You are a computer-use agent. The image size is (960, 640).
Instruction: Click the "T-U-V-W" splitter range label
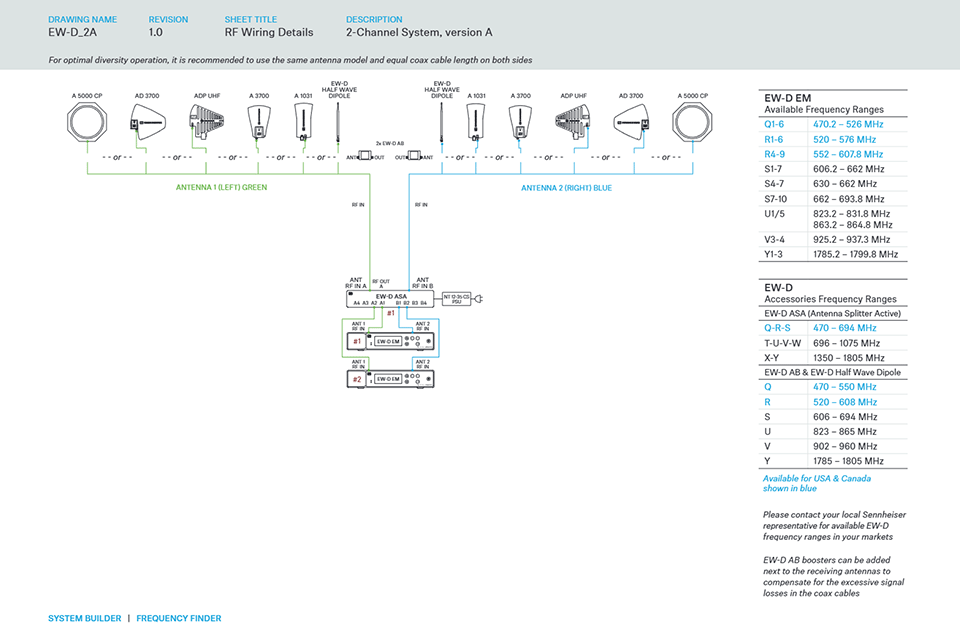782,344
